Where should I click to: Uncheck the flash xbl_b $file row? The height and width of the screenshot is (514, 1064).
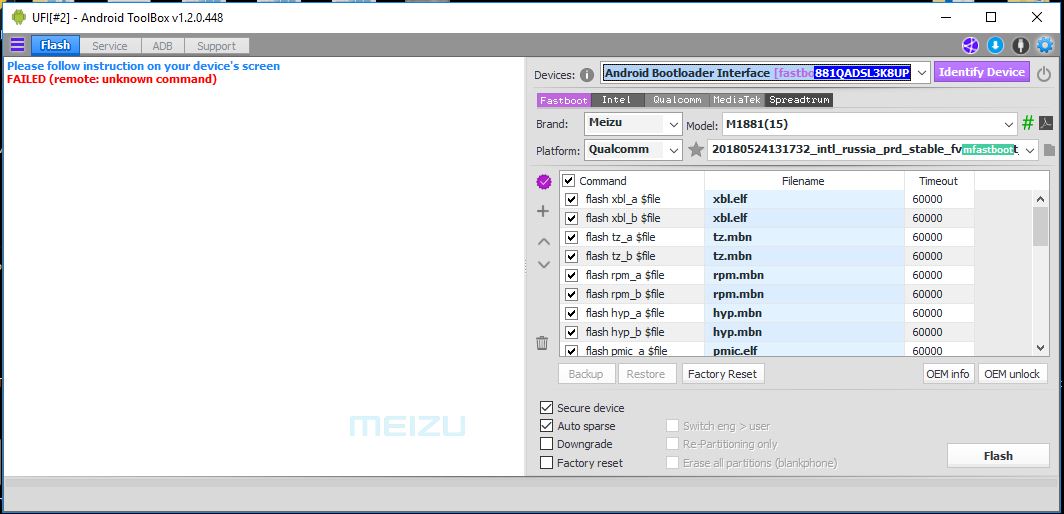(571, 219)
